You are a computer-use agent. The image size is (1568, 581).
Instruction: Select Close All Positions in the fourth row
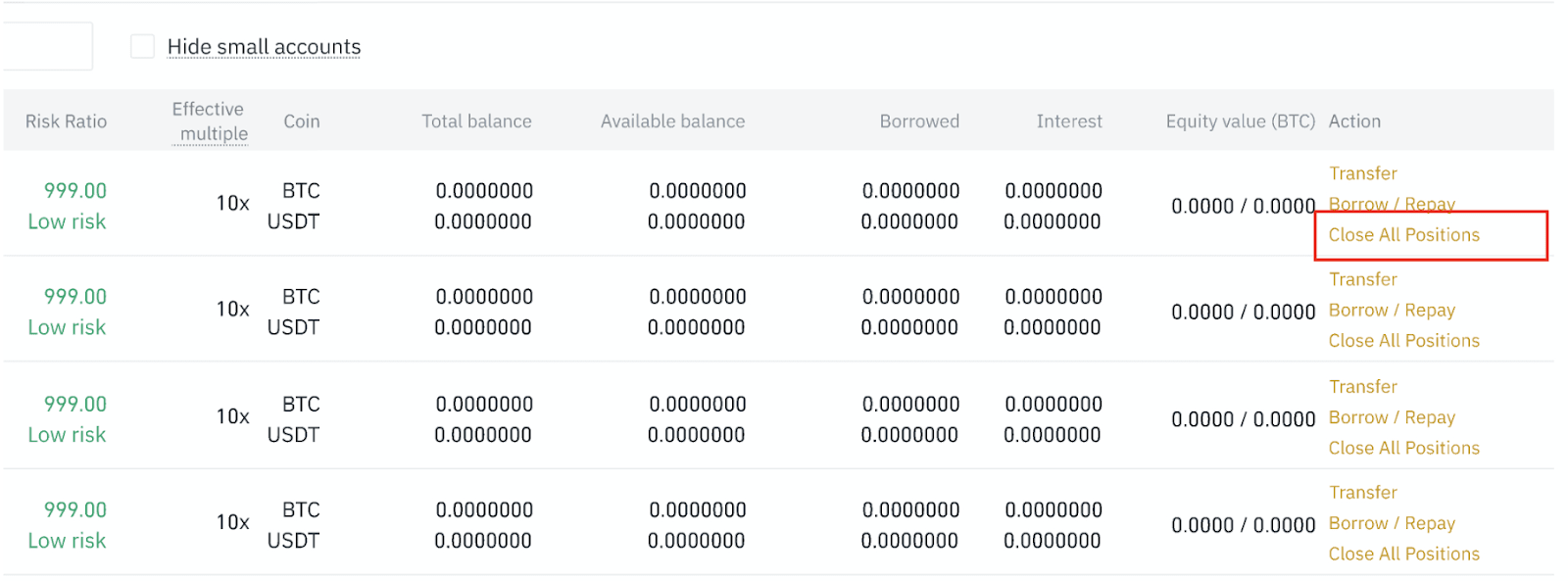[1403, 554]
